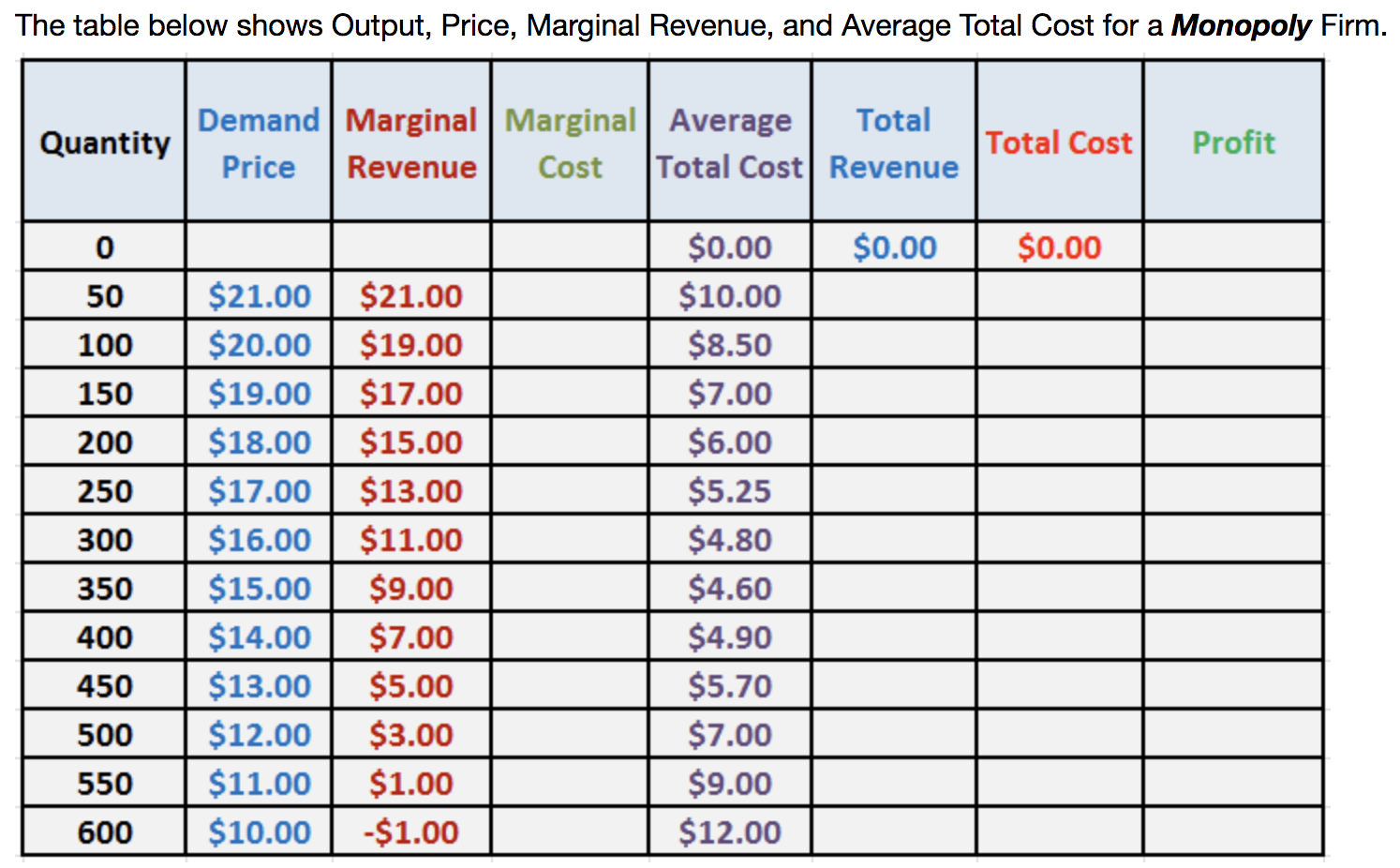Screen dimensions: 1400x868
Task: Click the $15.00 demand price at 350
Action: tap(258, 588)
